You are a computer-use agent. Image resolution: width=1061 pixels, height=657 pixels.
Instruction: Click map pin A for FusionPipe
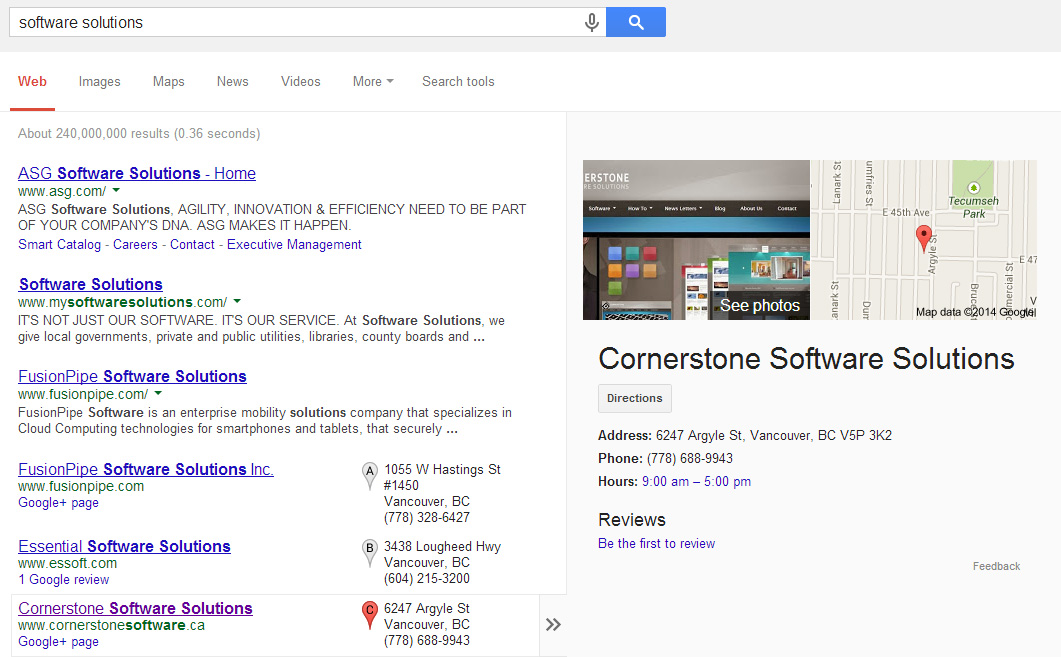pyautogui.click(x=369, y=476)
